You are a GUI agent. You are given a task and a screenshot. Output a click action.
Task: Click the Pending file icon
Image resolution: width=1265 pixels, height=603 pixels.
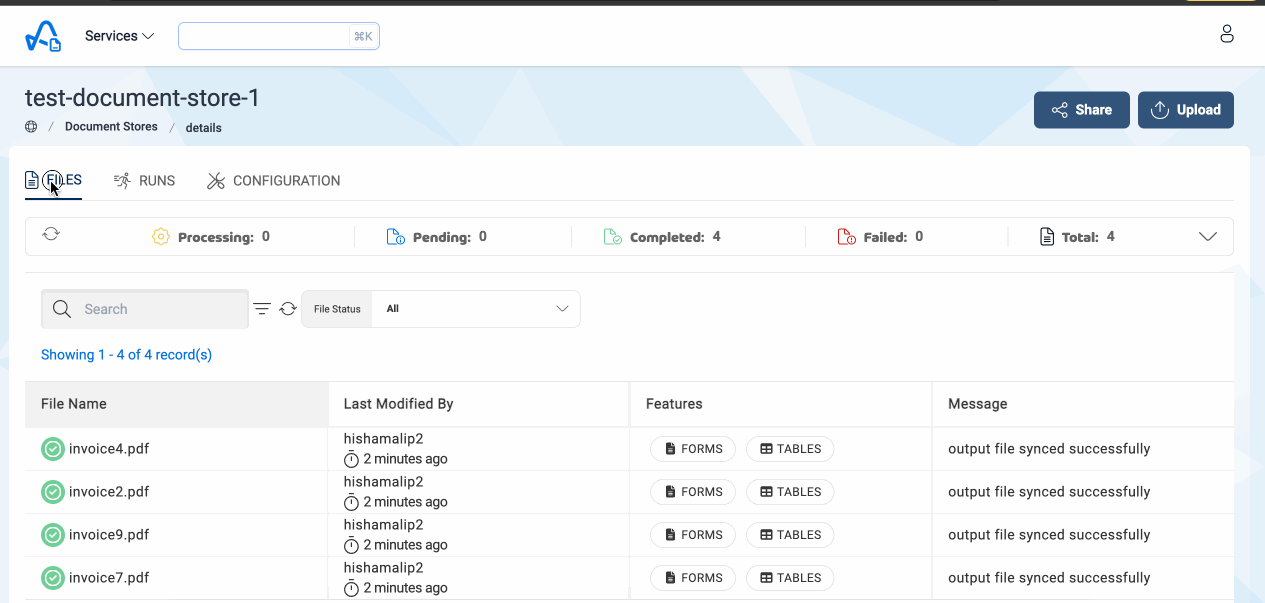click(x=395, y=237)
